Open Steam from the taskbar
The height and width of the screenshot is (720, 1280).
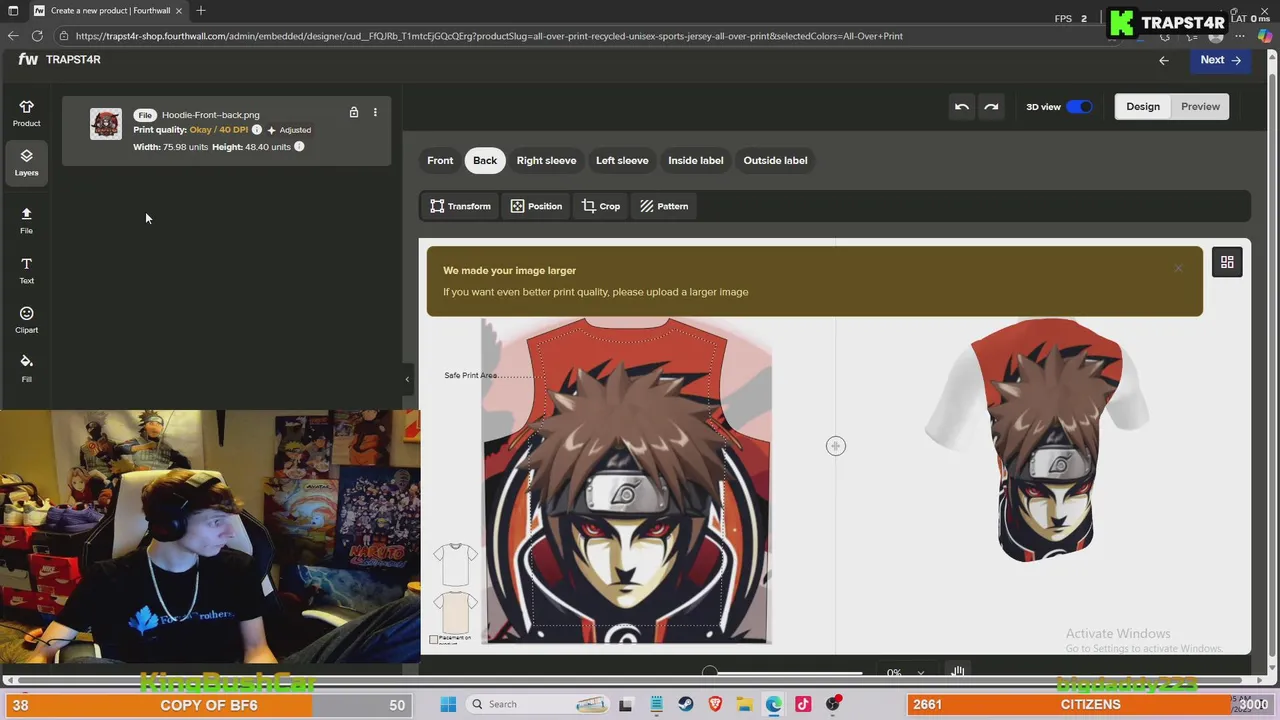(x=685, y=704)
